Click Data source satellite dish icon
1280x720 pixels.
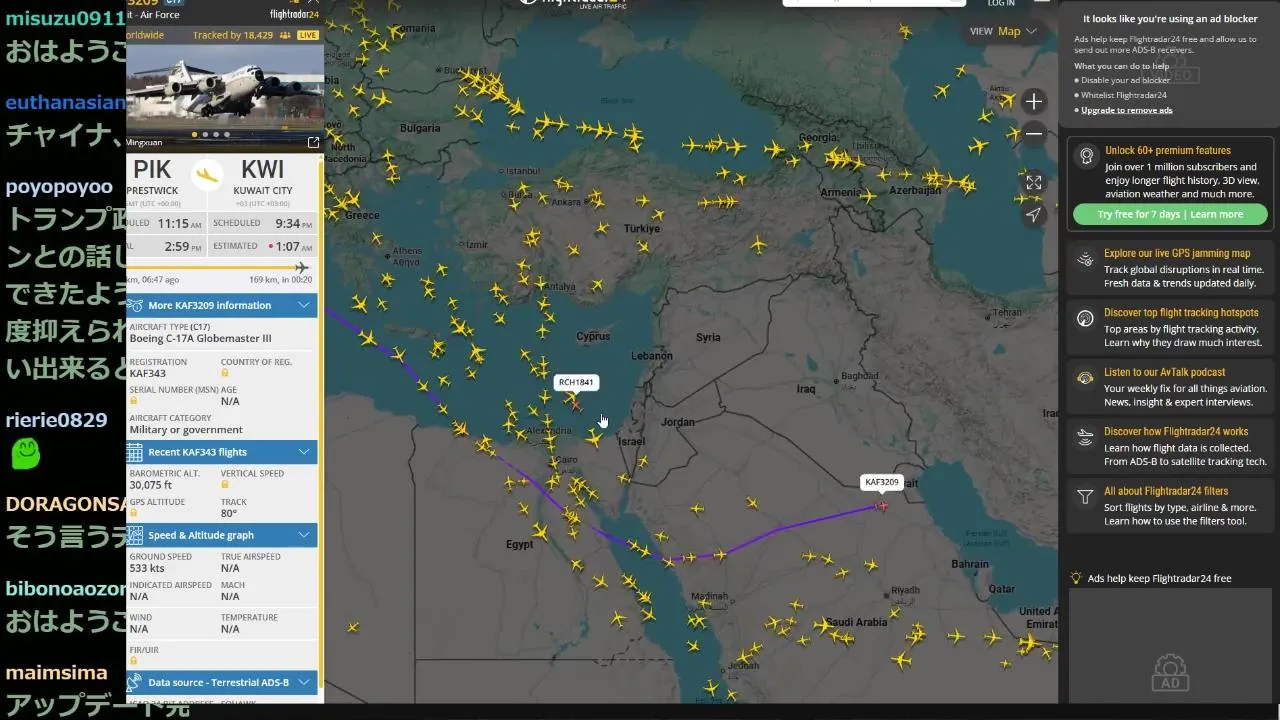[x=135, y=682]
